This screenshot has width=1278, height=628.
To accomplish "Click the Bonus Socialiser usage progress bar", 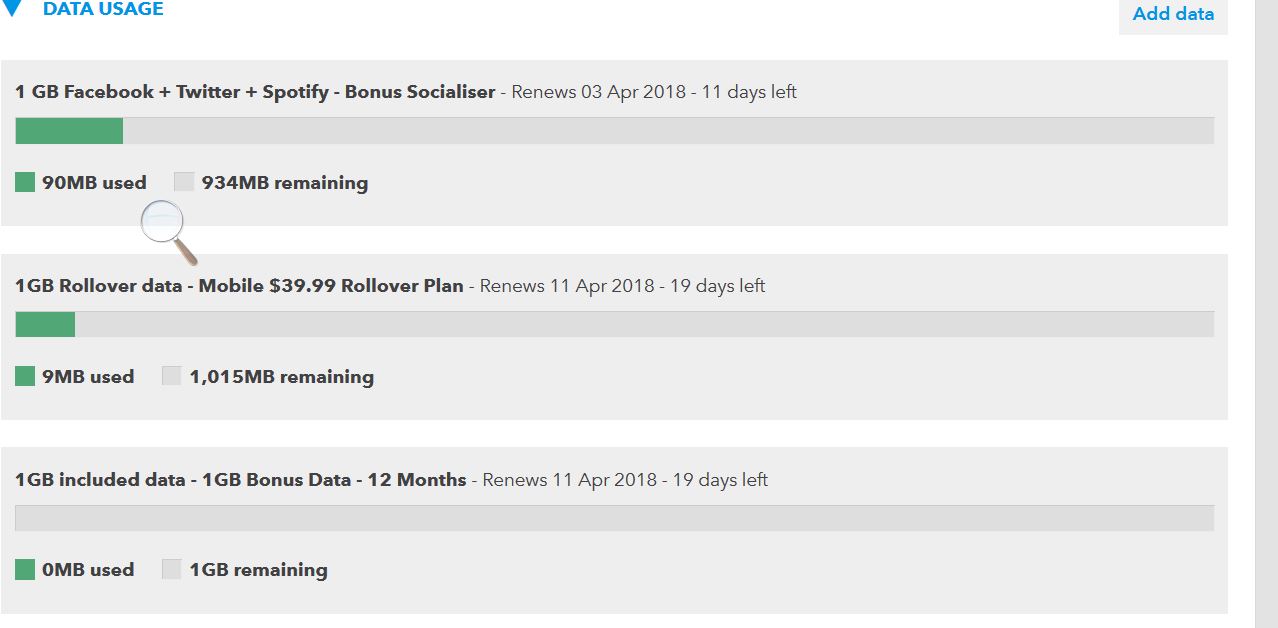I will pos(614,131).
